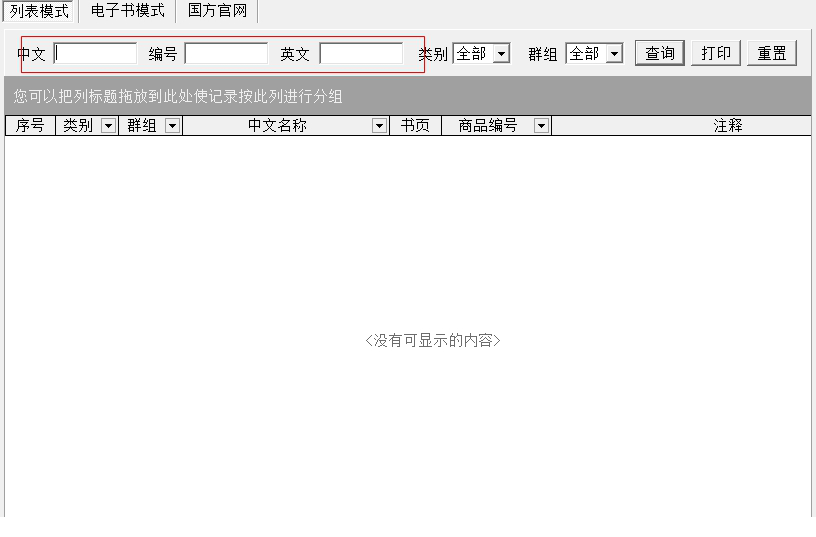The image size is (816, 537).
Task: Focus the 英文 search input field
Action: [x=361, y=54]
